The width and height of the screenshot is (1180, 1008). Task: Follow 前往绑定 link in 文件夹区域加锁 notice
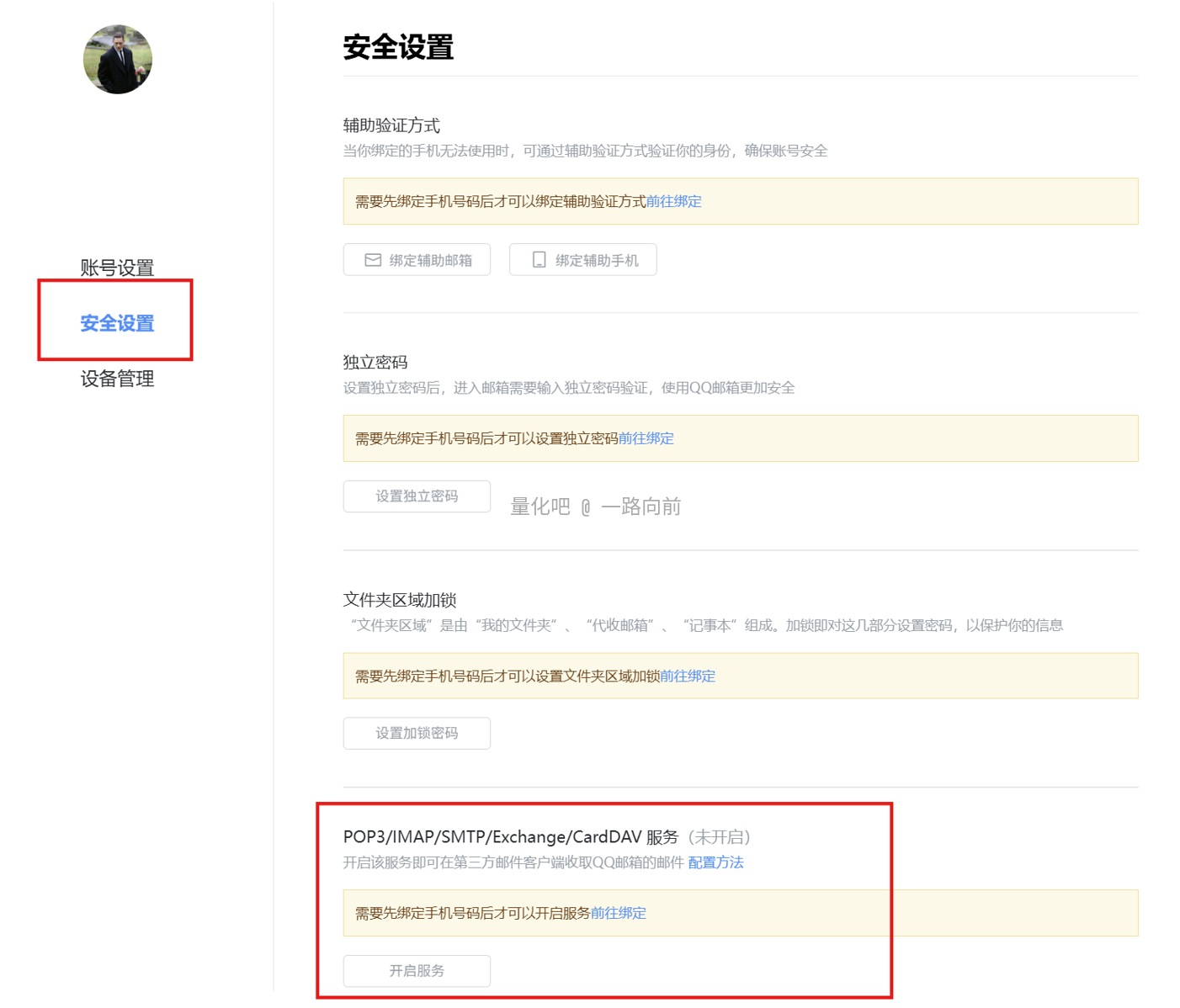pos(687,676)
